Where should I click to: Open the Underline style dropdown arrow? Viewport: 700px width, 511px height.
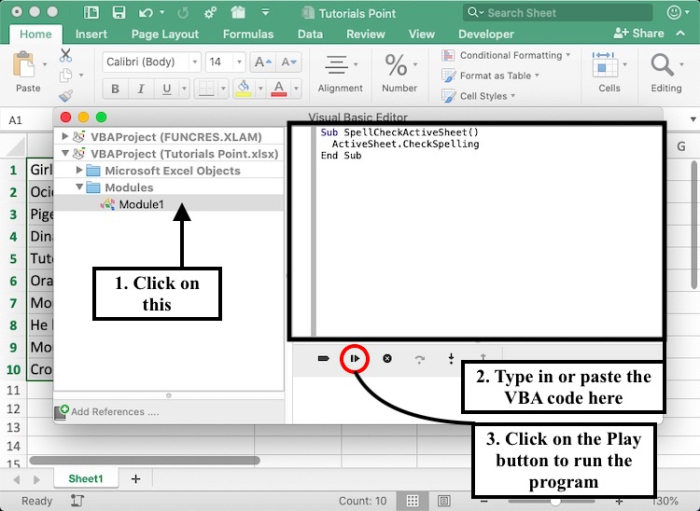click(x=184, y=89)
